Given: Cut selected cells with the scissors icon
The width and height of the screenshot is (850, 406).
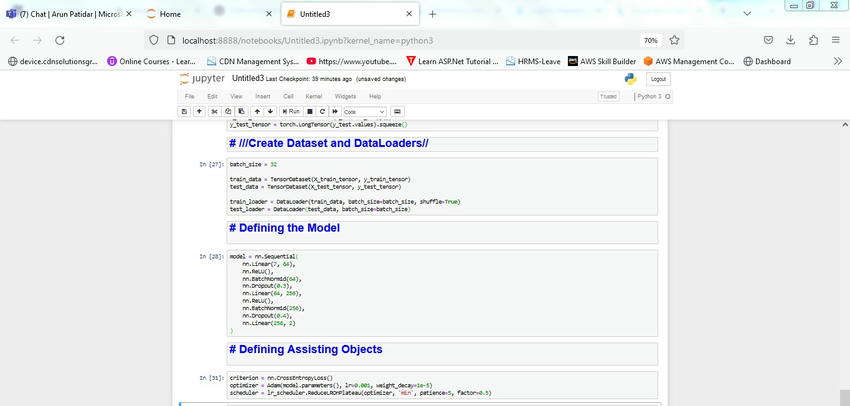Looking at the screenshot, I should click(x=214, y=111).
